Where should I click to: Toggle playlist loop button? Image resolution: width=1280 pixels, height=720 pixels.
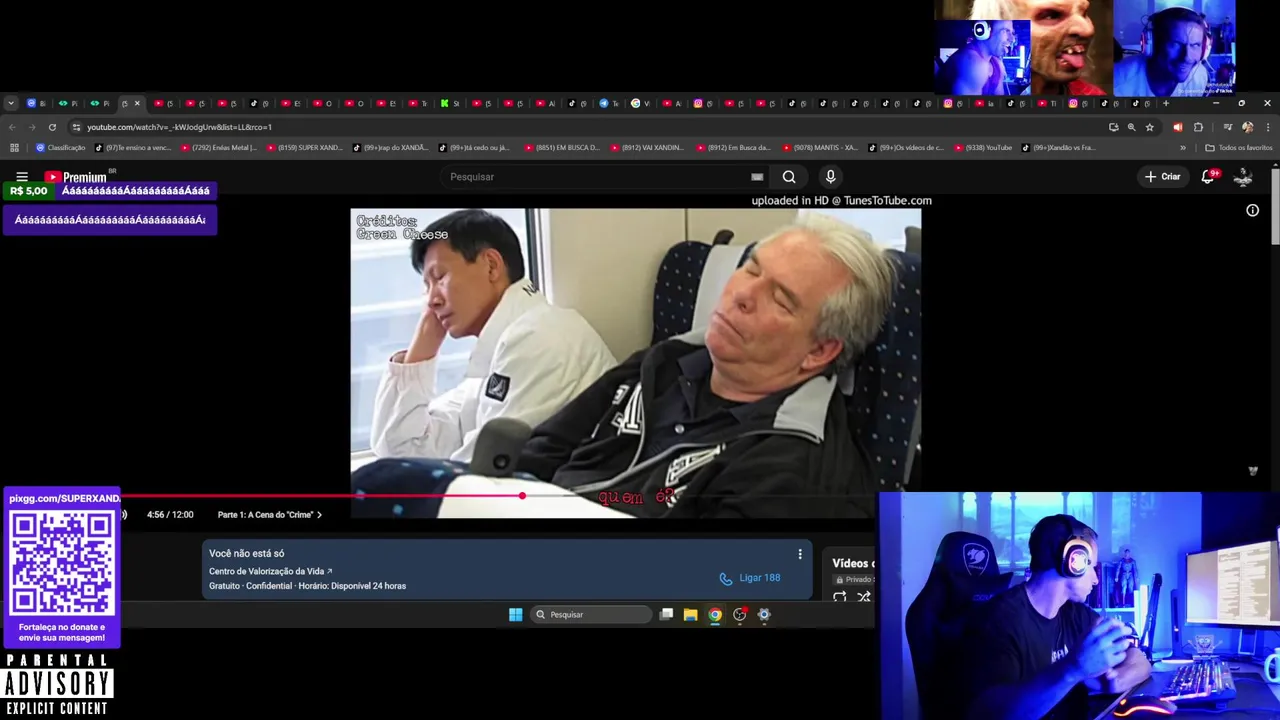coord(840,597)
